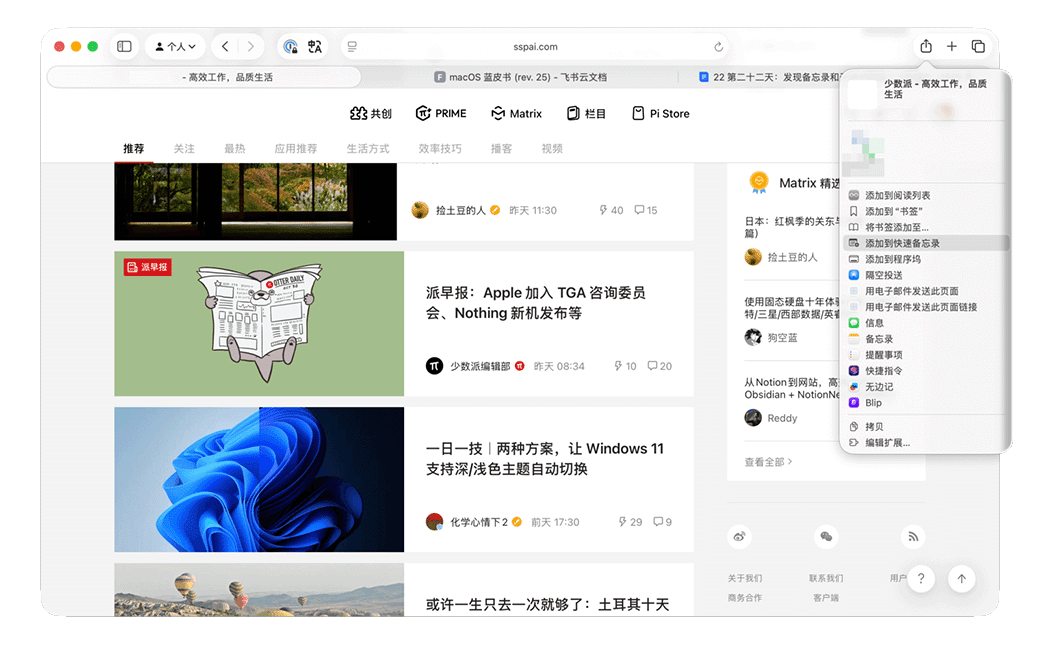1040x670 pixels.
Task: Click the sspai.com address bar
Action: (x=534, y=47)
